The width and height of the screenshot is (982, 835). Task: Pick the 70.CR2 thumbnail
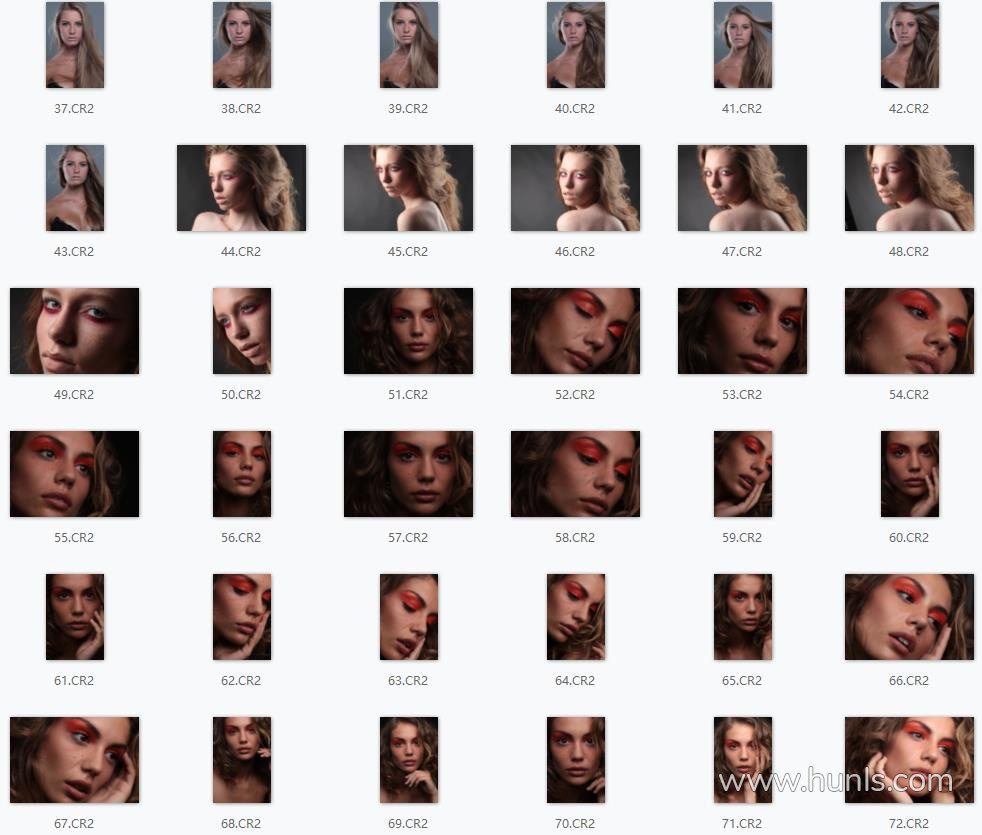(576, 760)
